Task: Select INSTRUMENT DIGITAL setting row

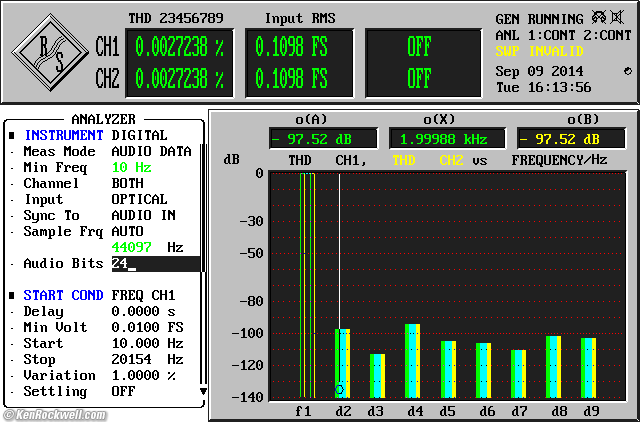Action: point(96,135)
